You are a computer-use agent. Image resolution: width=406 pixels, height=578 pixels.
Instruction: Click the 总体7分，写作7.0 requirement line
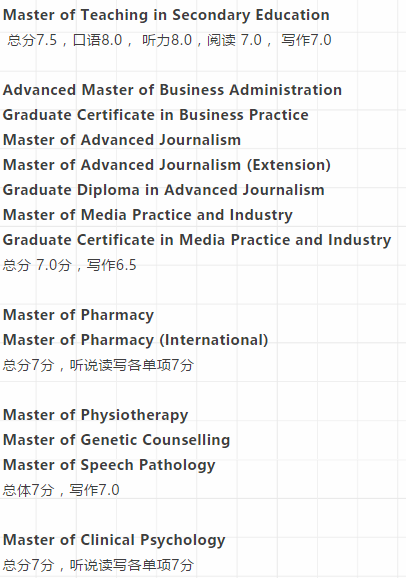point(61,490)
